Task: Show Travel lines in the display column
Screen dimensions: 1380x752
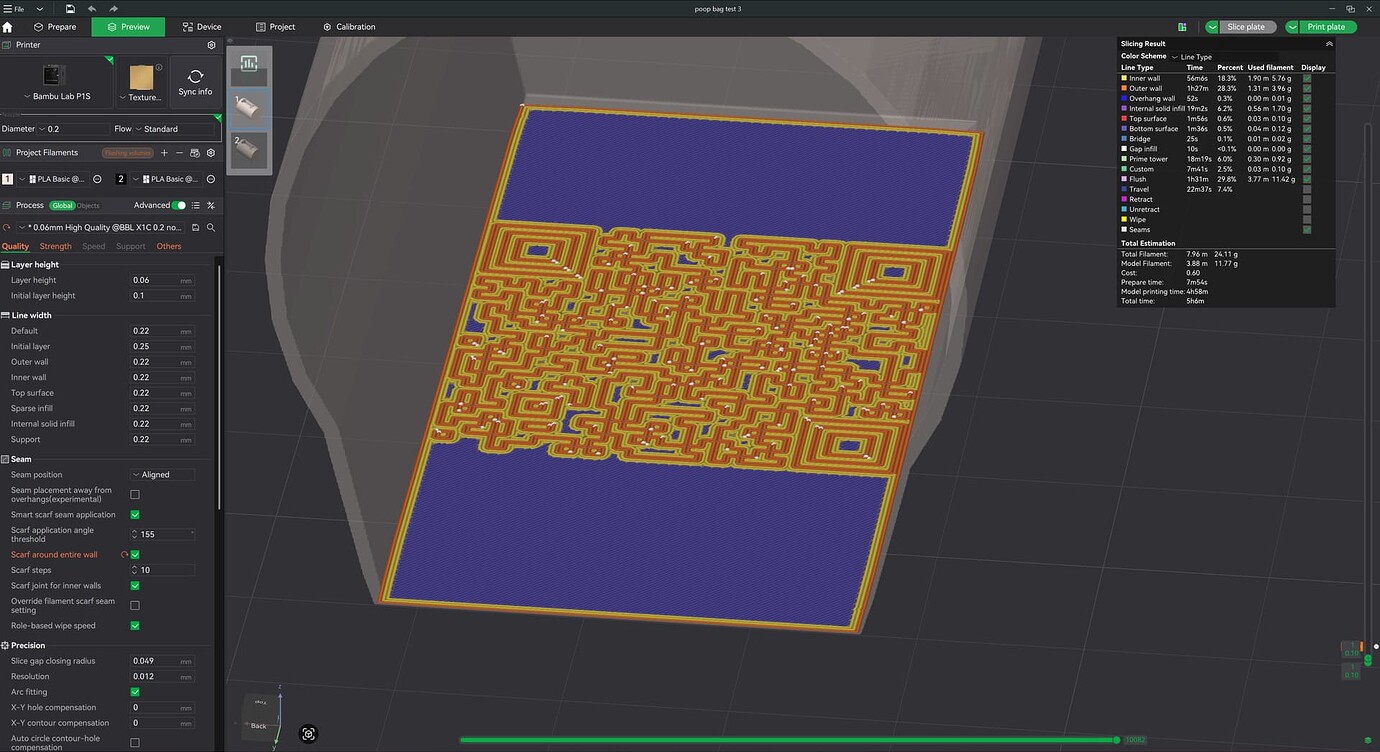Action: click(x=1307, y=189)
